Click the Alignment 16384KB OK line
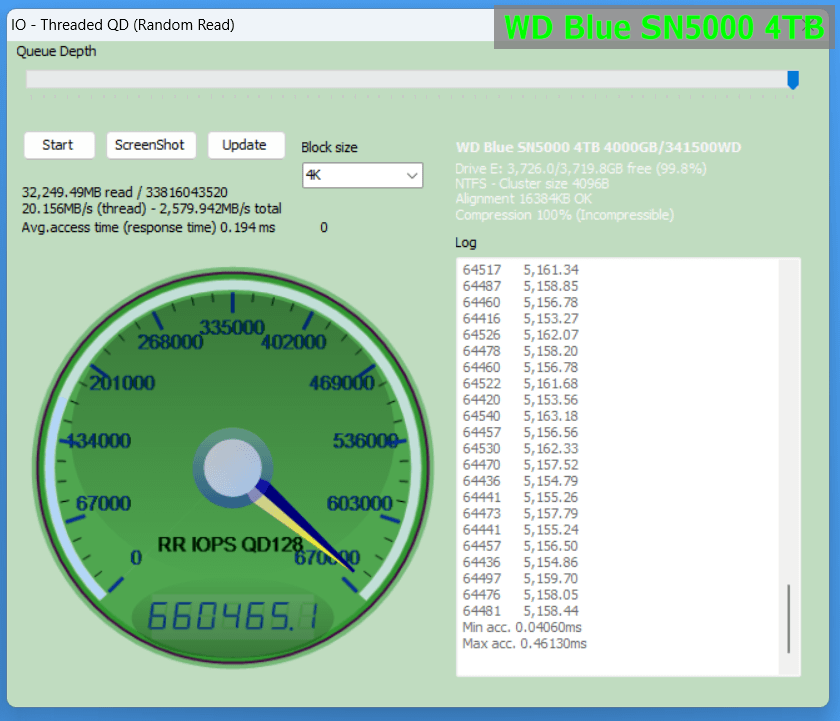The width and height of the screenshot is (840, 721). pyautogui.click(x=523, y=199)
